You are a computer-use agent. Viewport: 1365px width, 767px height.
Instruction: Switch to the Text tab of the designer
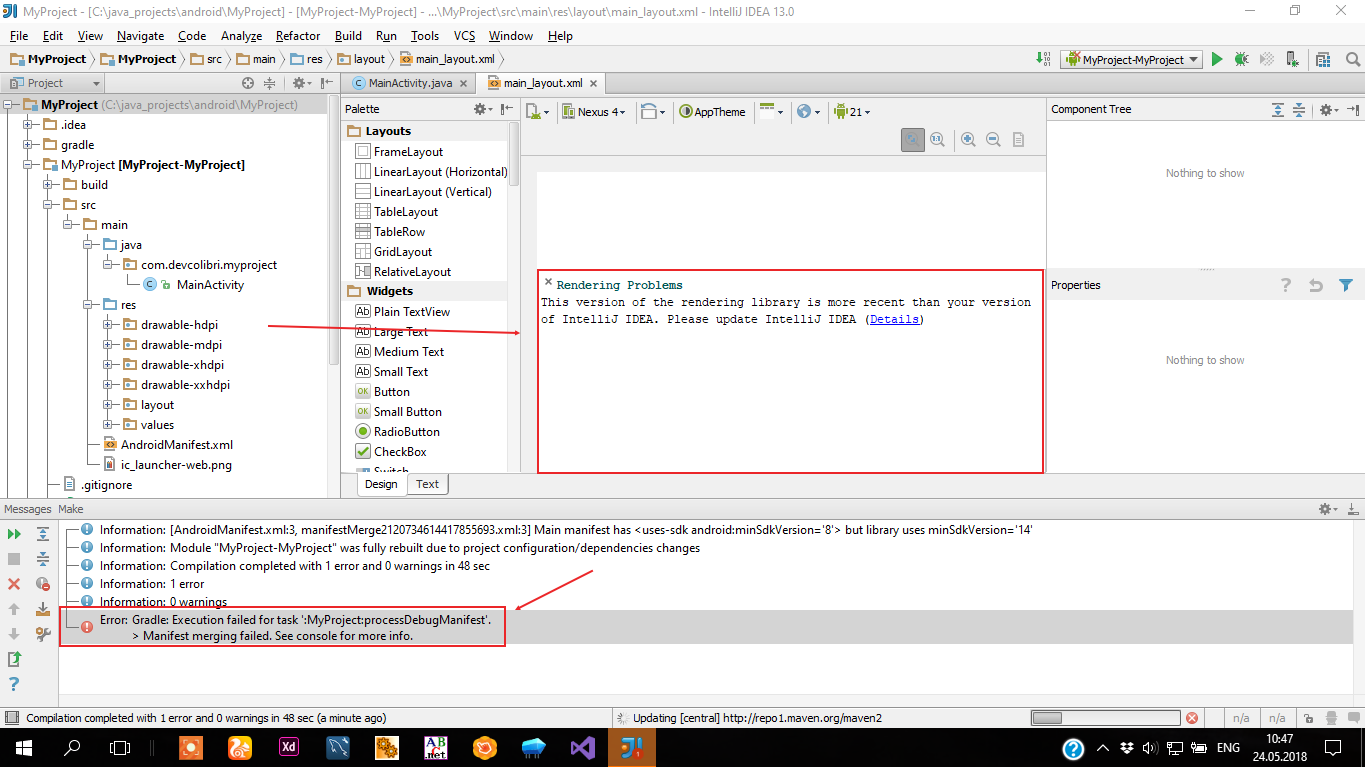(427, 484)
